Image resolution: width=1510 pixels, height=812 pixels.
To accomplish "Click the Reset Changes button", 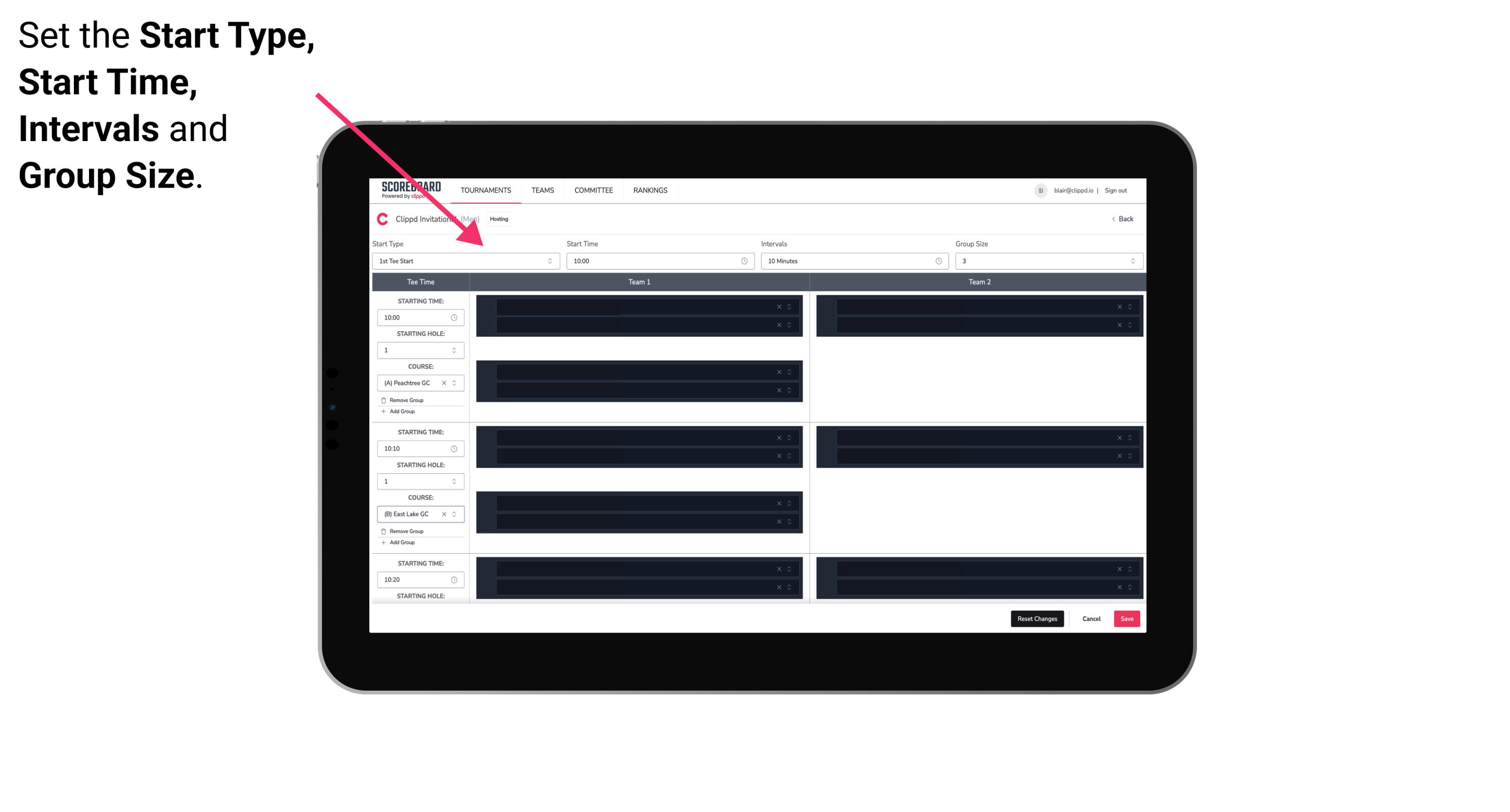I will pos(1037,618).
